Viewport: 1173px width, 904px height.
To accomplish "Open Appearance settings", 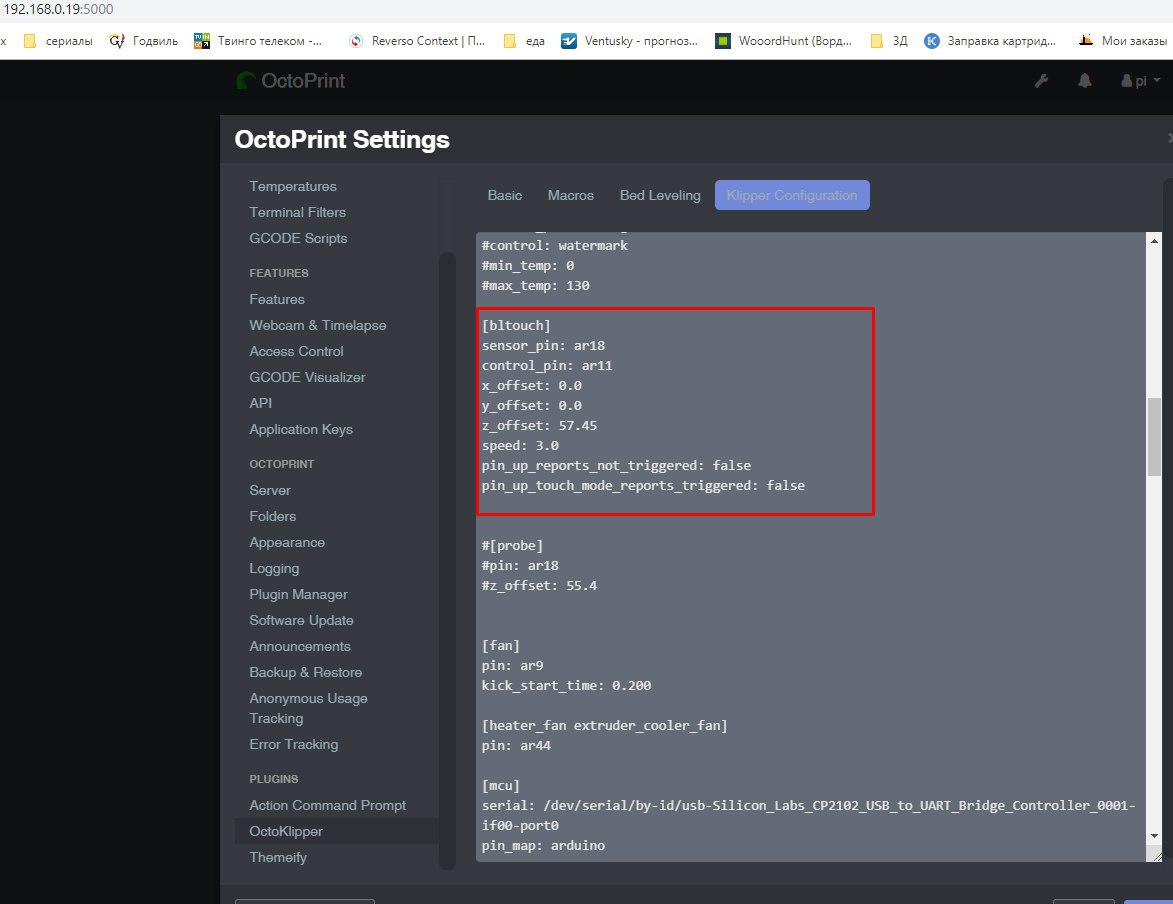I will click(287, 543).
